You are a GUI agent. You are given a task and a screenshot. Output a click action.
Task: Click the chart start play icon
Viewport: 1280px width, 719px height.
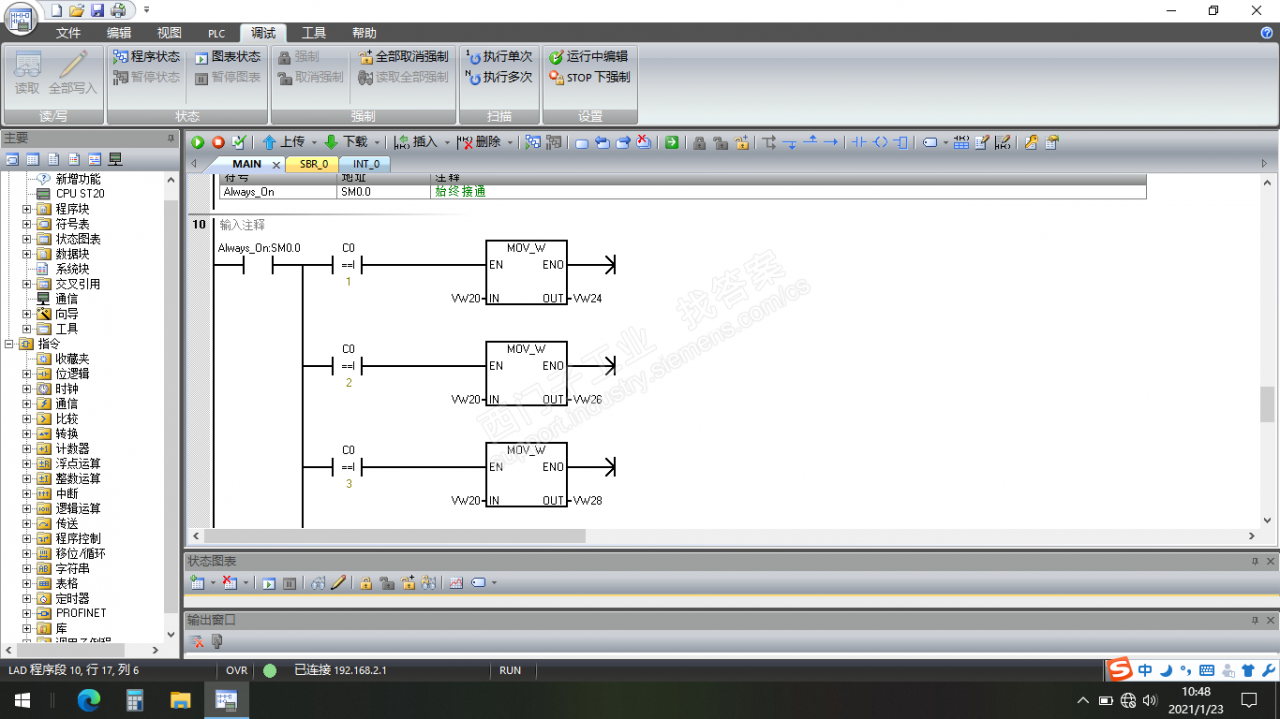pos(269,583)
